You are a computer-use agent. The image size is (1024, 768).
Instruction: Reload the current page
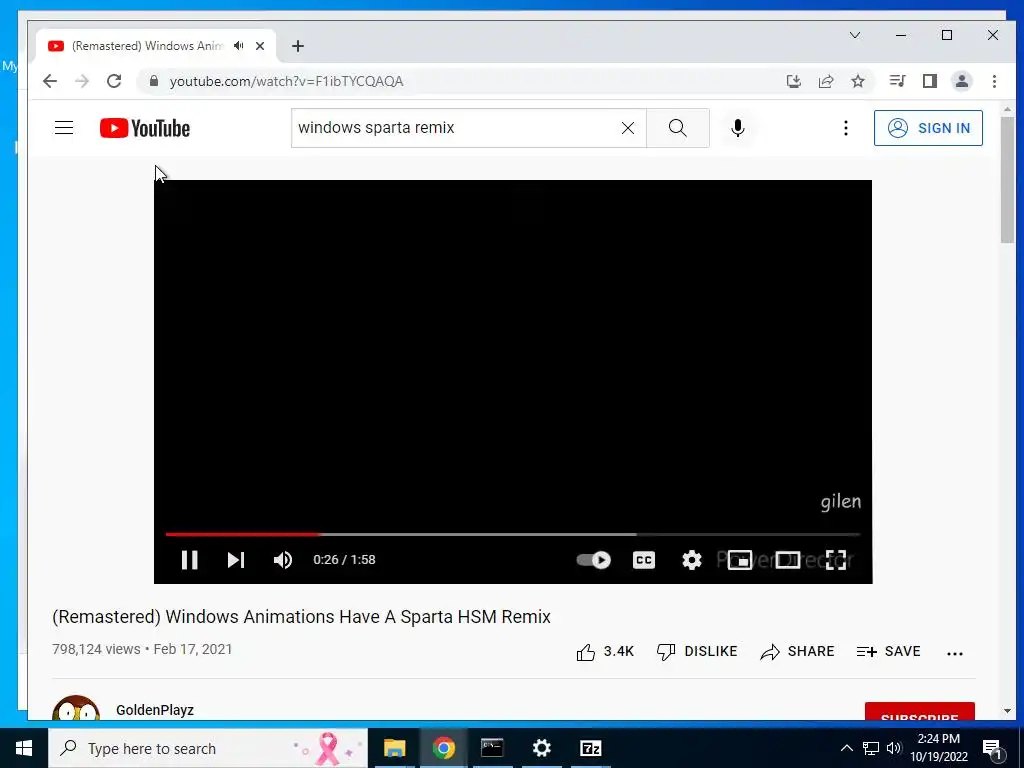(x=114, y=81)
